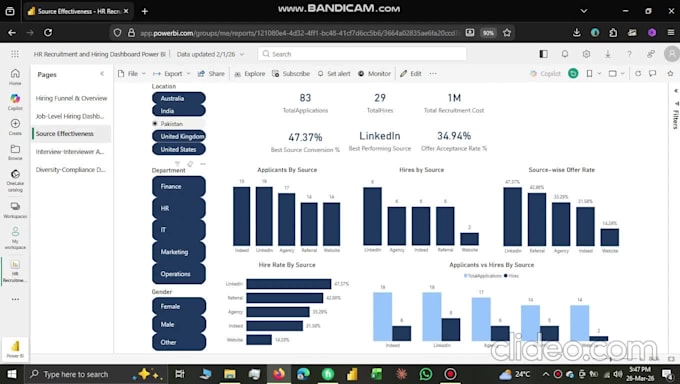The width and height of the screenshot is (680, 384).
Task: Open the Home icon in left navigation
Action: pyautogui.click(x=15, y=76)
